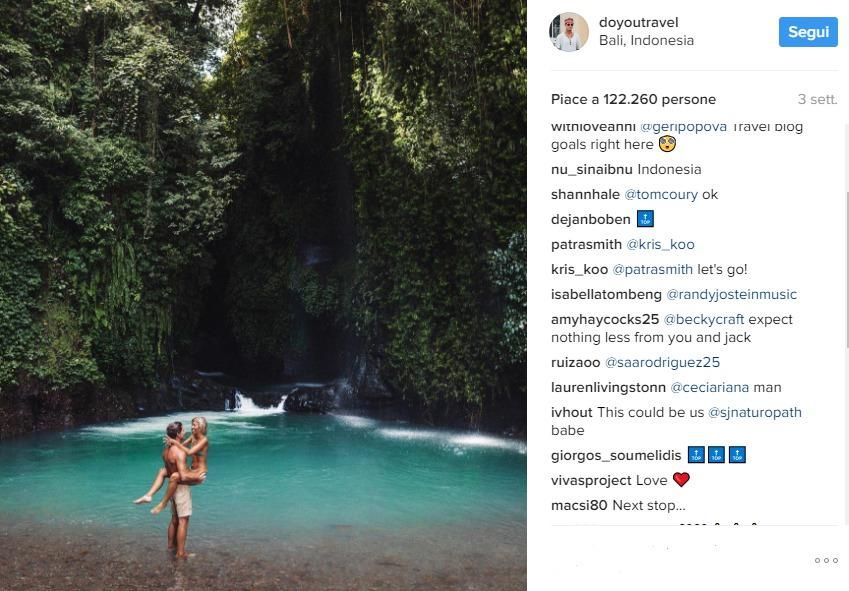Open the Bali, Indonesia location link
Image resolution: width=849 pixels, height=591 pixels.
(x=646, y=41)
